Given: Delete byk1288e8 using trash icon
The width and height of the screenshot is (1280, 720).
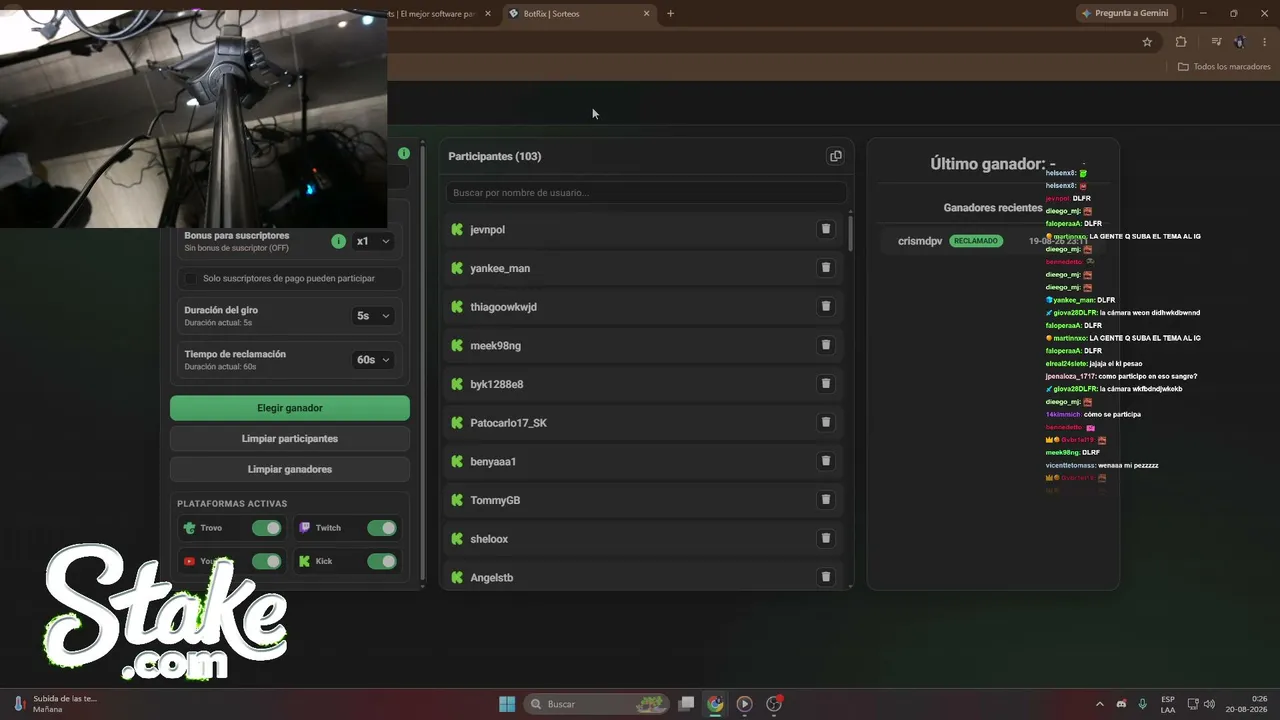Looking at the screenshot, I should (826, 384).
